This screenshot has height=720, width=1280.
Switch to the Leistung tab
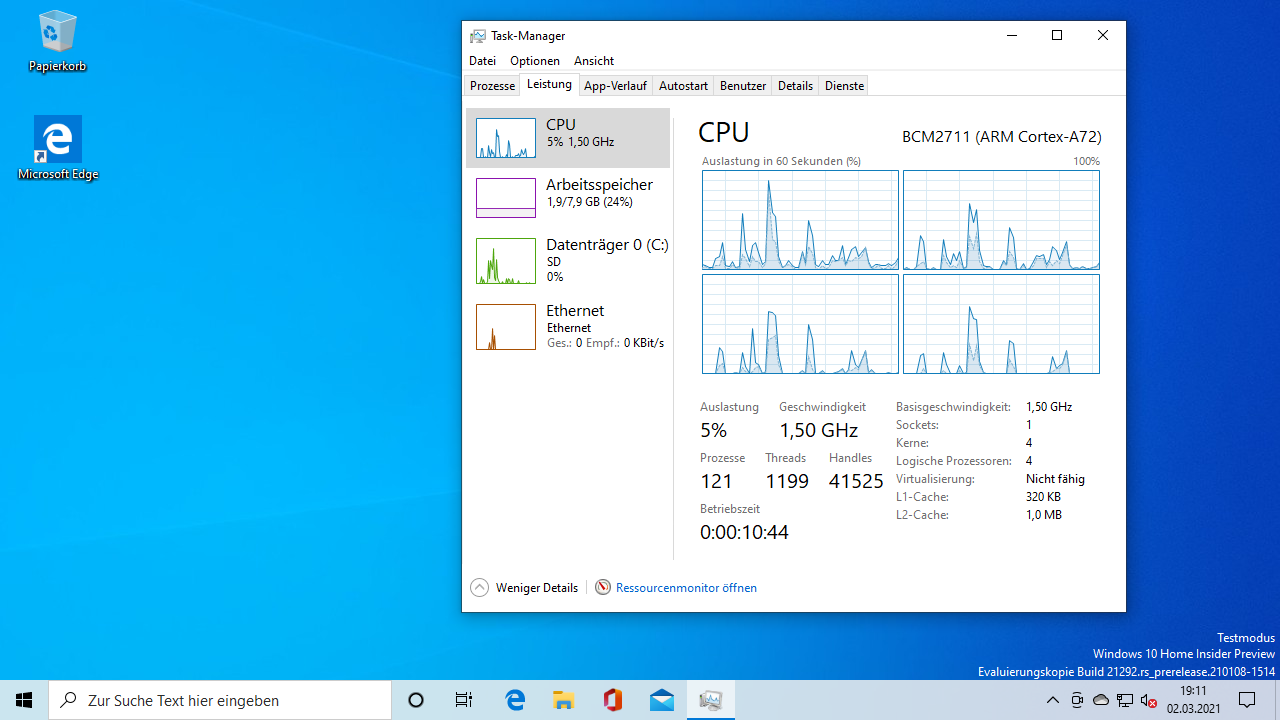click(x=549, y=85)
